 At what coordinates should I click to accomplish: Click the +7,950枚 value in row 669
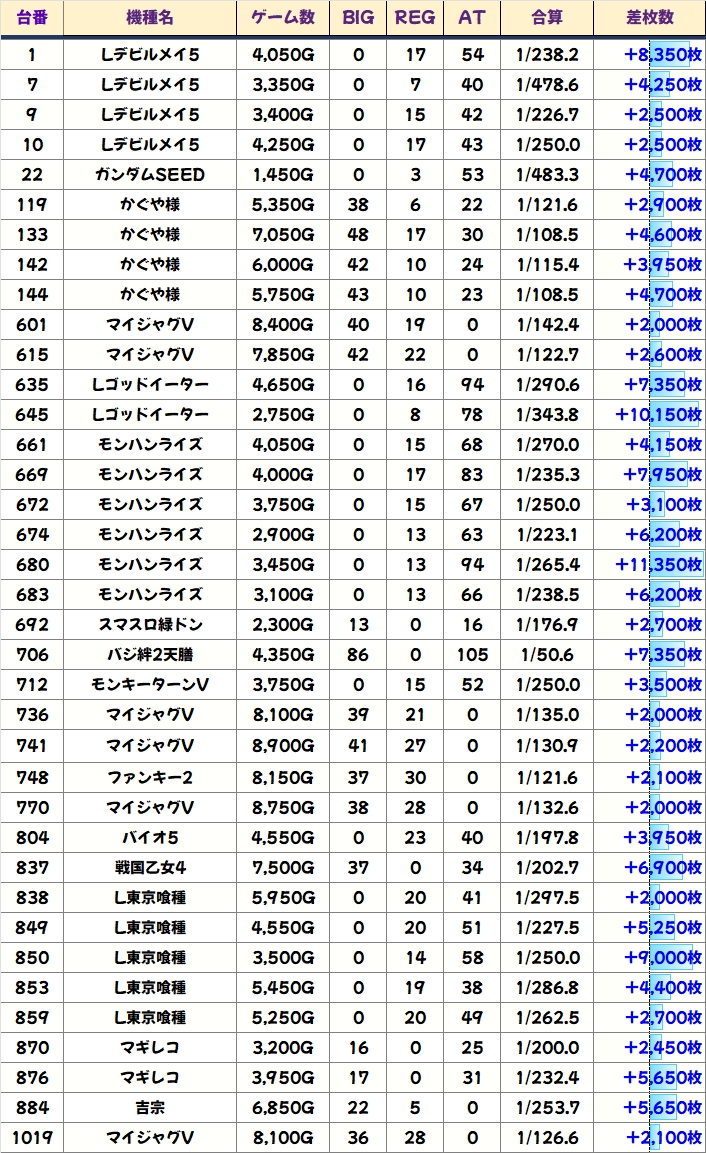pos(663,474)
